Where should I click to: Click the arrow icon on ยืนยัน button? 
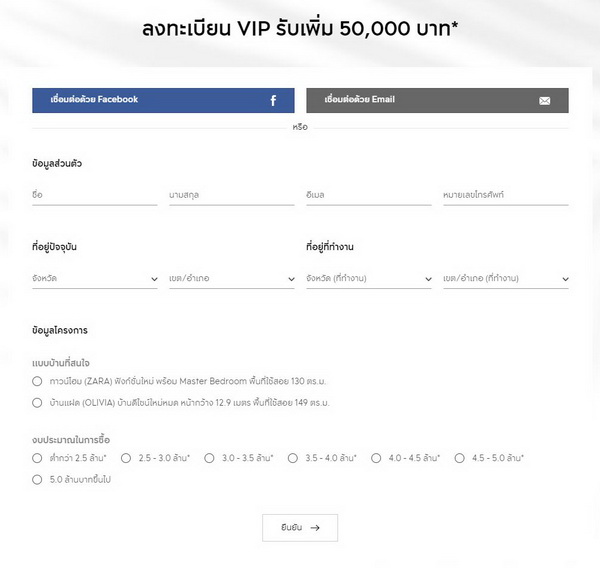[316, 527]
